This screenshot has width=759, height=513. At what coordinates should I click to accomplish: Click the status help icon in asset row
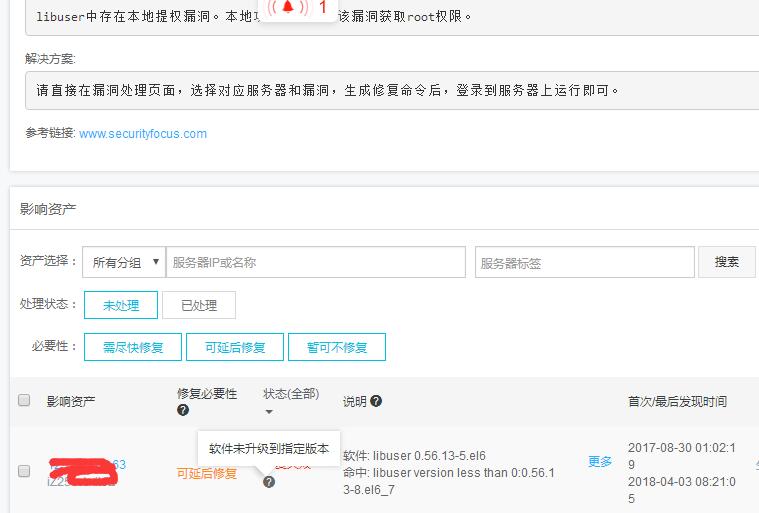(269, 482)
